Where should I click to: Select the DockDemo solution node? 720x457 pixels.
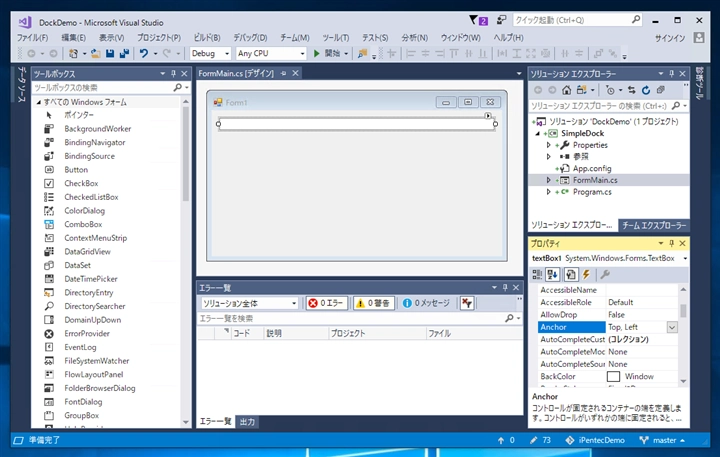pos(613,122)
